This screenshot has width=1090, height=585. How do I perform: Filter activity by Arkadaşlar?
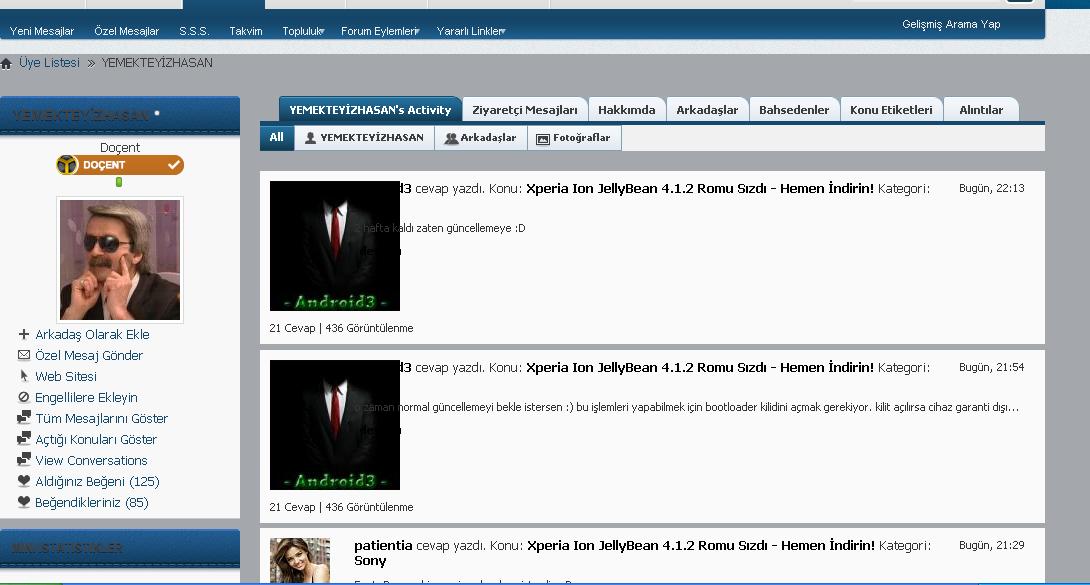(x=481, y=138)
